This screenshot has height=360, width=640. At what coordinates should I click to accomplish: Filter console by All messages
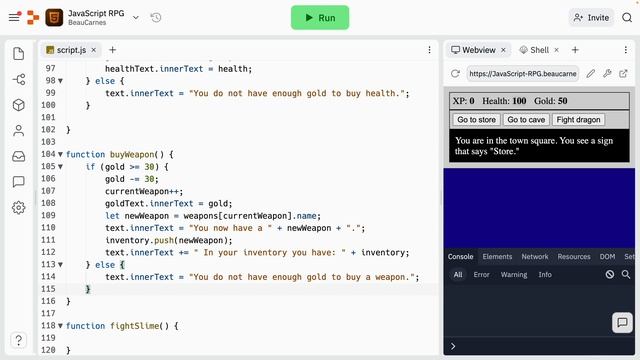[x=458, y=275]
